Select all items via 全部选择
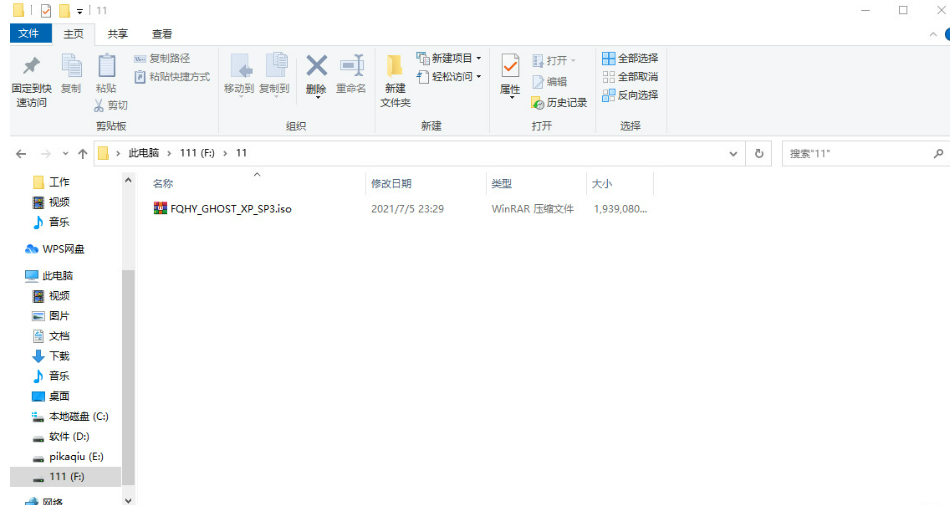The height and width of the screenshot is (505, 950). tap(630, 59)
